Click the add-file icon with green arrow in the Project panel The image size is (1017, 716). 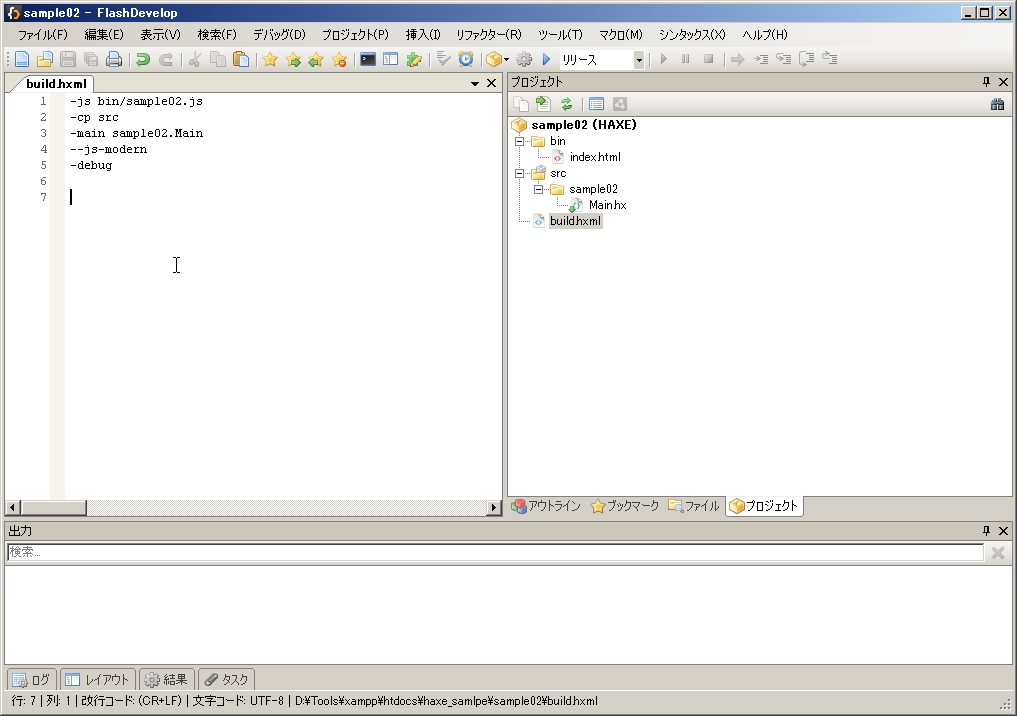[544, 104]
